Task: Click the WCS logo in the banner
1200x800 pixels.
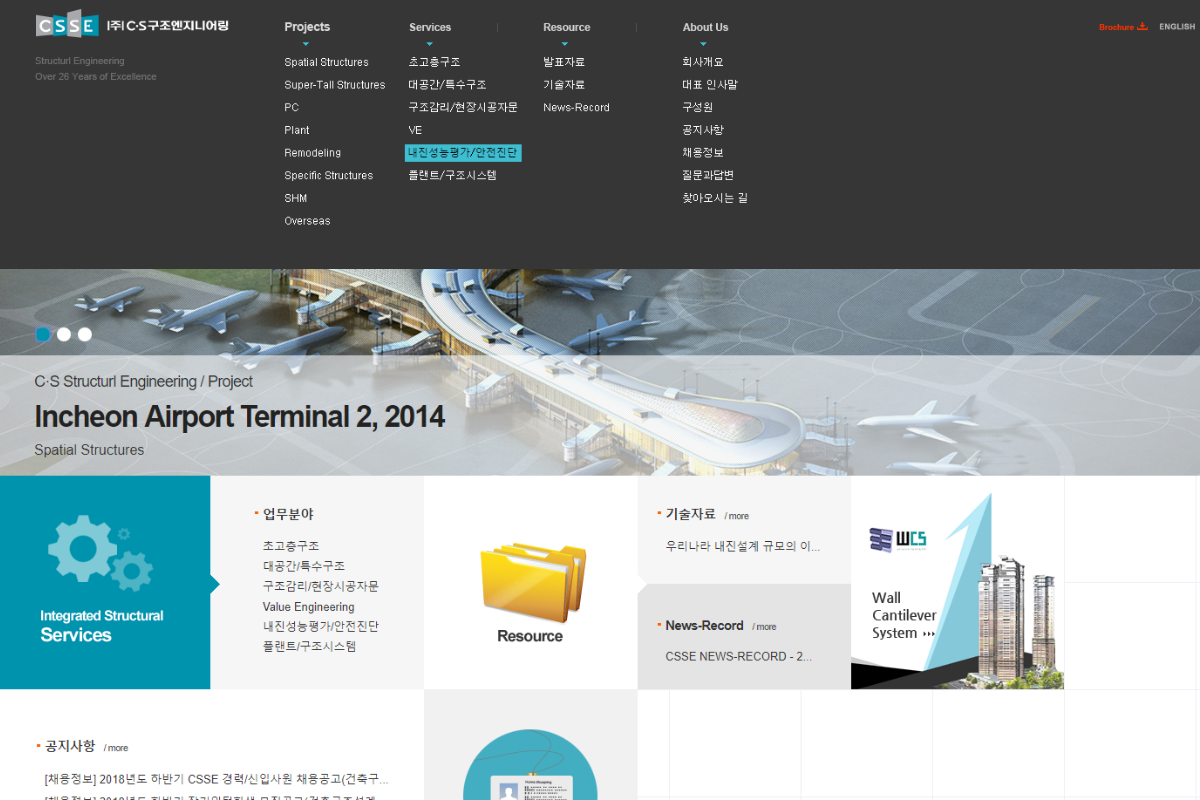Action: [897, 540]
